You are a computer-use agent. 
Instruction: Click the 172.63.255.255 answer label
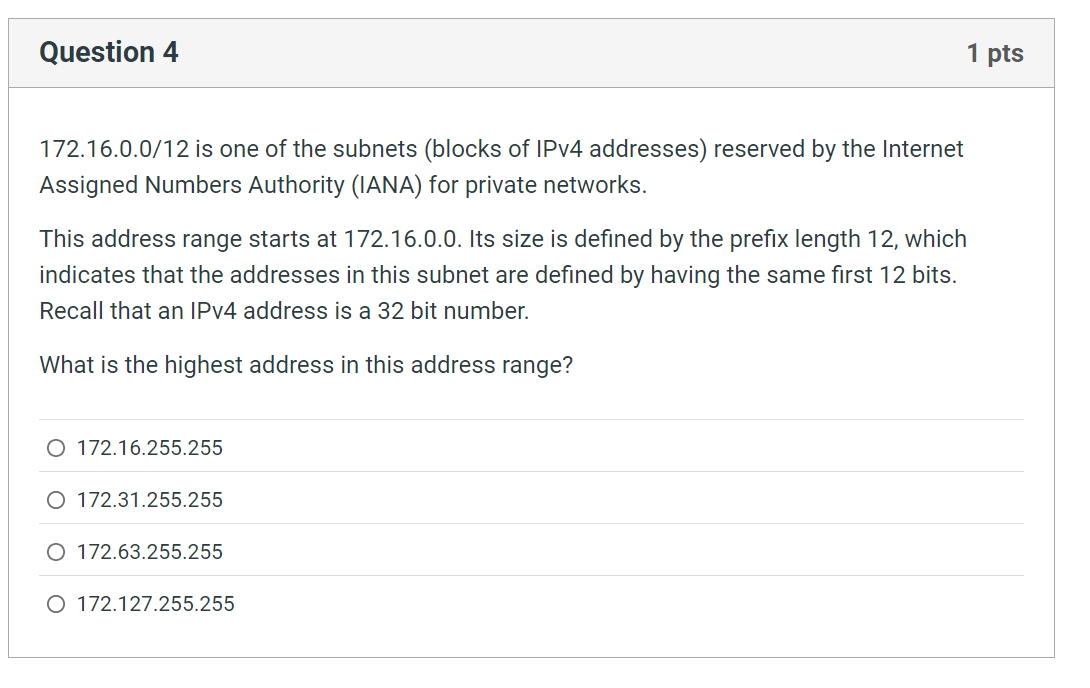[x=148, y=552]
